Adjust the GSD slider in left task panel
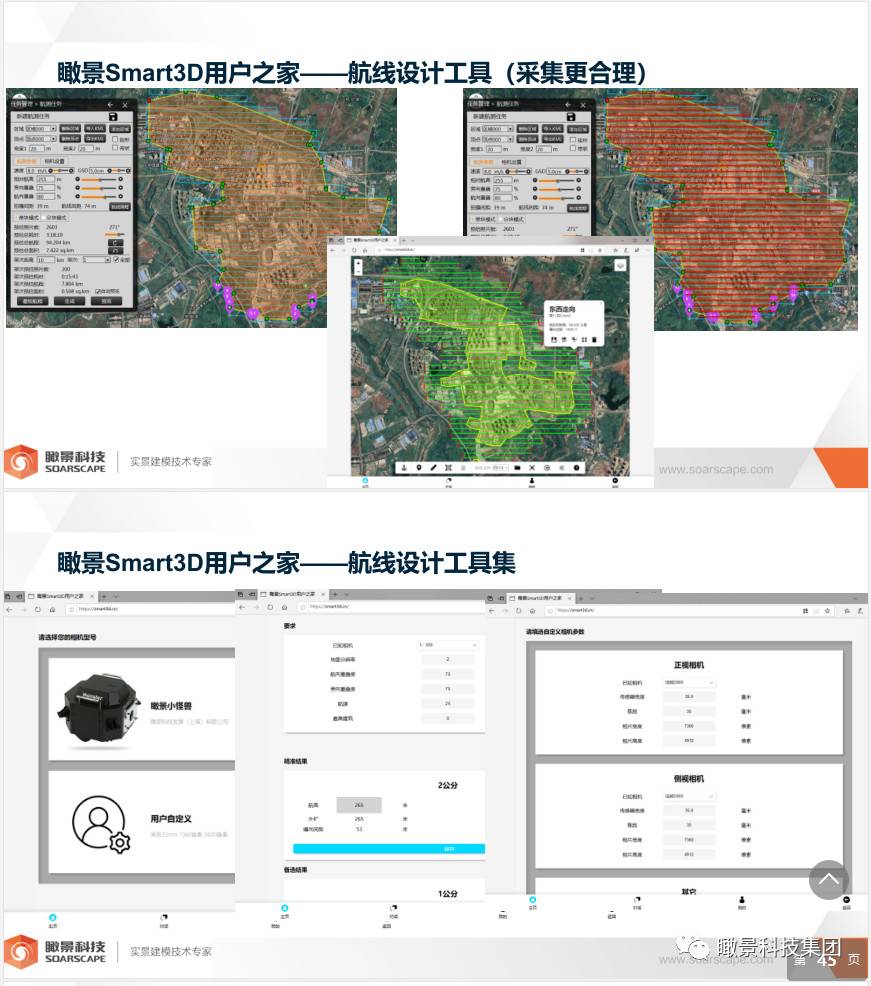 point(119,170)
